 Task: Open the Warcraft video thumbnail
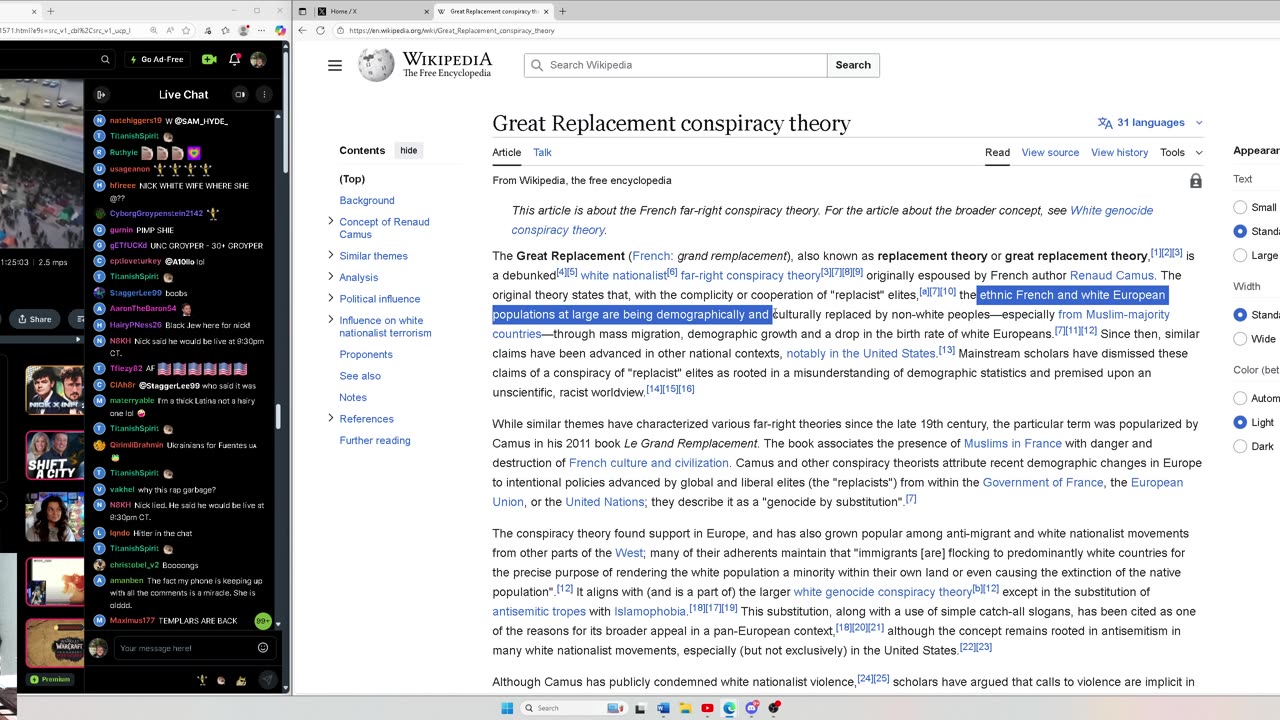(55, 643)
